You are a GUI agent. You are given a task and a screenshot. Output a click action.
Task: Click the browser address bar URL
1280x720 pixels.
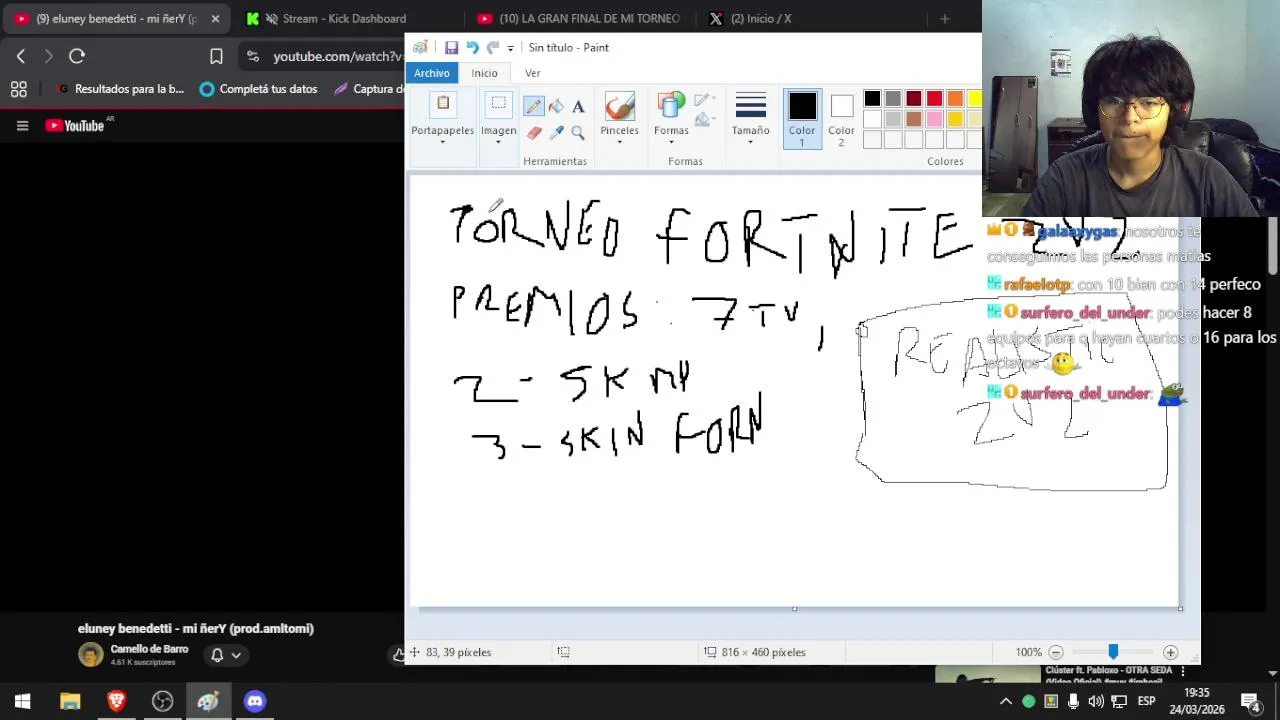coord(337,57)
